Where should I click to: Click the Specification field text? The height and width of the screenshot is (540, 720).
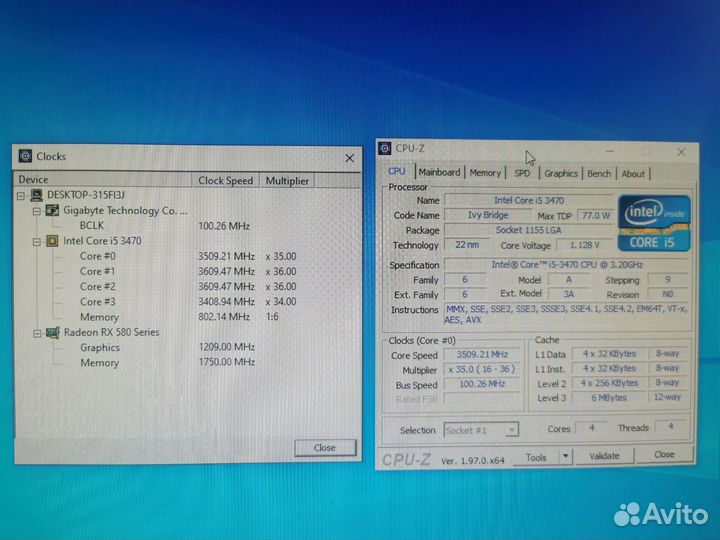(567, 264)
